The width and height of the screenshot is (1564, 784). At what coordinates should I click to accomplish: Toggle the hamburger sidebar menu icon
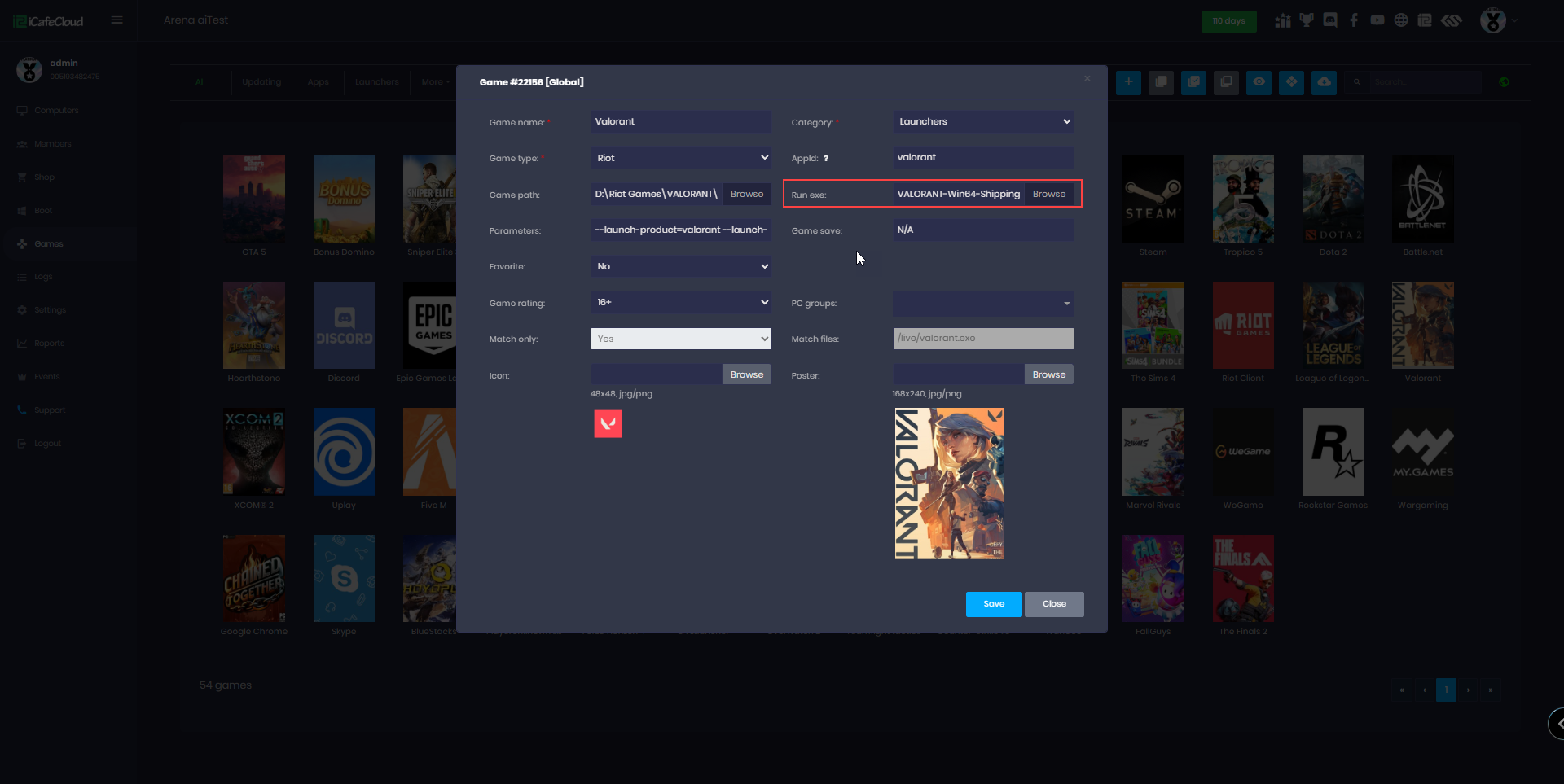(x=117, y=20)
